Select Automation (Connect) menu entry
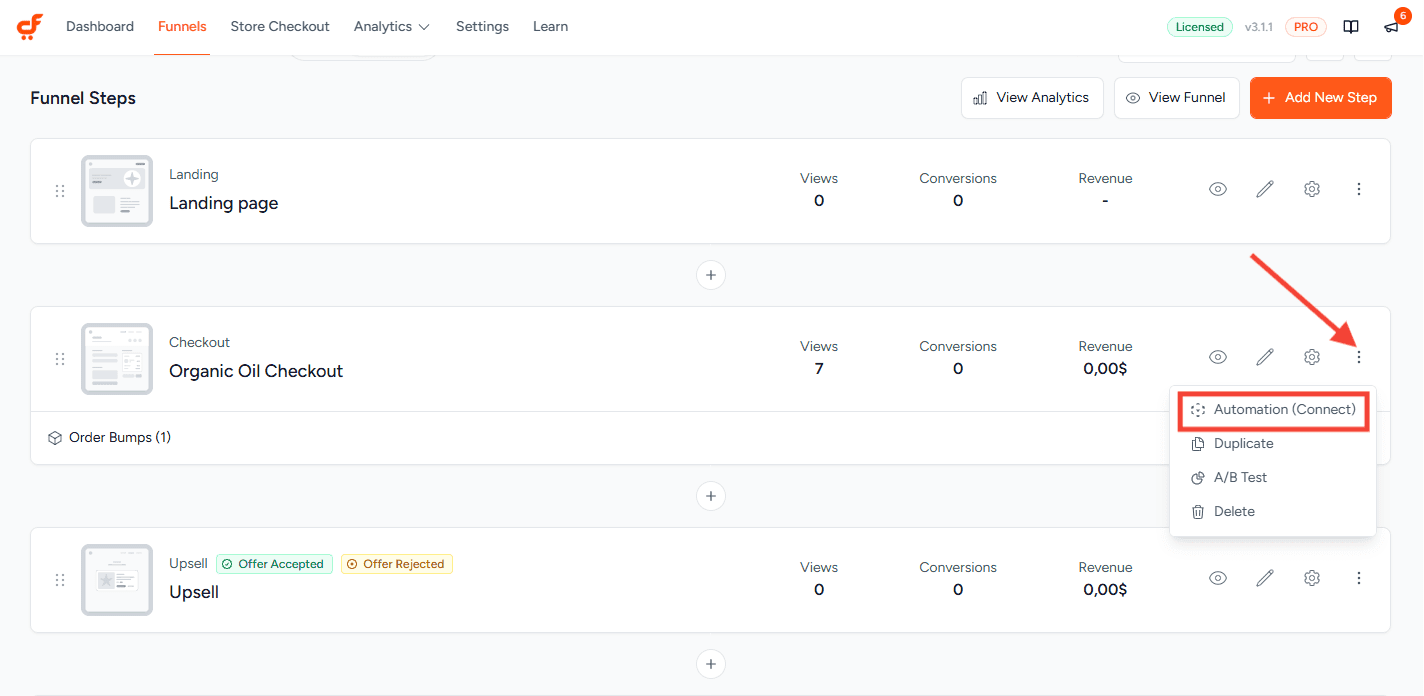The width and height of the screenshot is (1424, 696). [1273, 410]
